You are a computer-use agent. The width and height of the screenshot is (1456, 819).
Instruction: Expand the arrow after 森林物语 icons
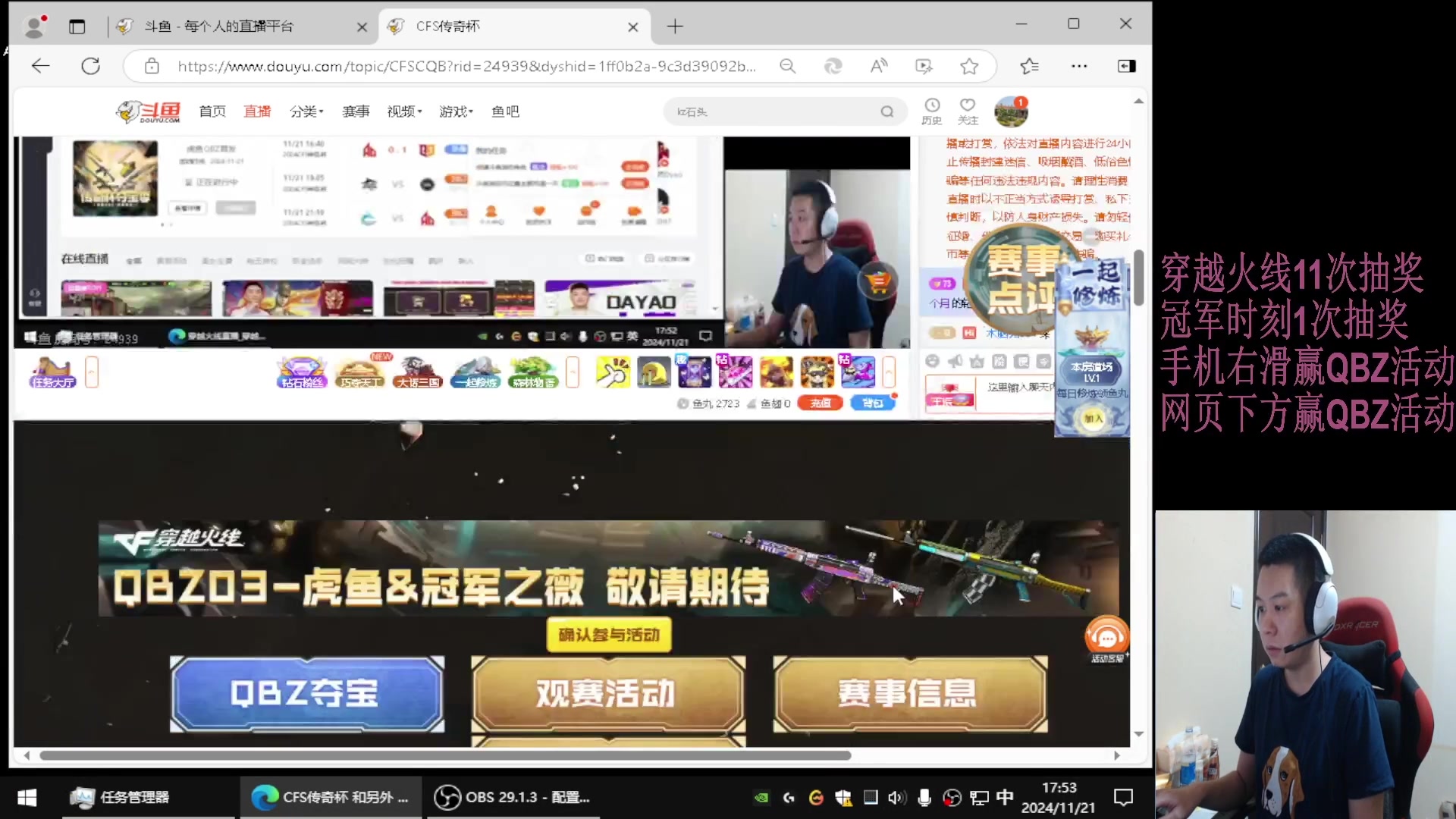click(573, 372)
